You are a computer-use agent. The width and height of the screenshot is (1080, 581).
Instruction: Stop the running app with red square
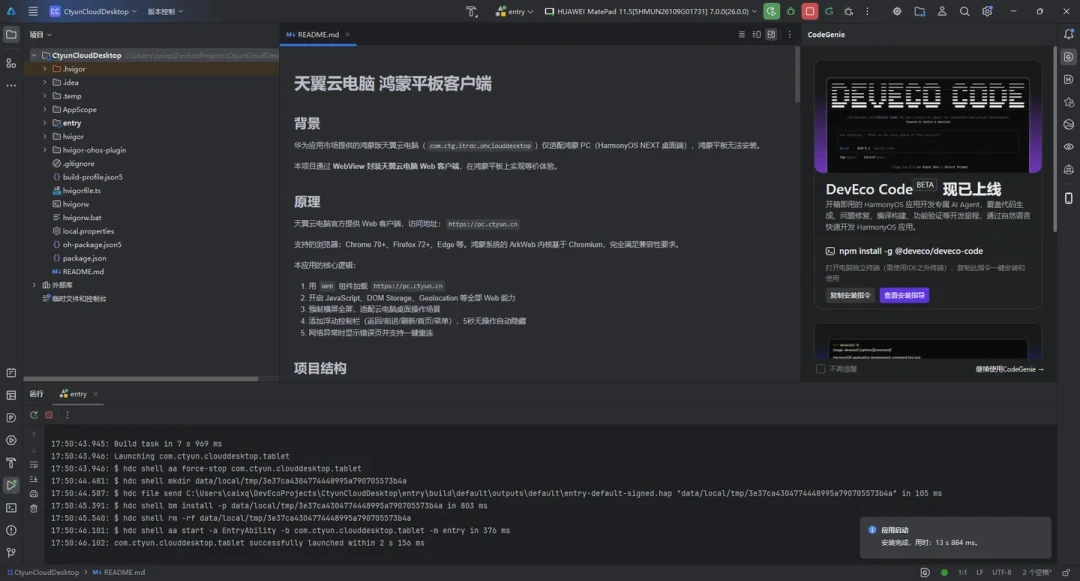click(x=810, y=11)
